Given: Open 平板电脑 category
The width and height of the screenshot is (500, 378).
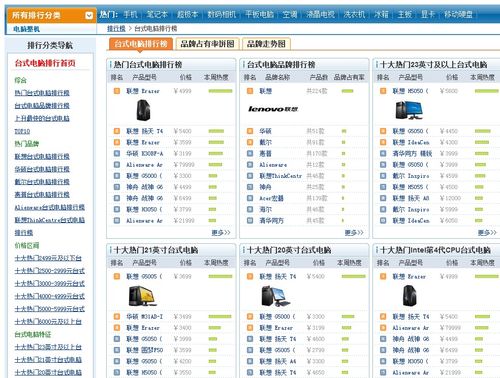Looking at the screenshot, I should pyautogui.click(x=259, y=15).
